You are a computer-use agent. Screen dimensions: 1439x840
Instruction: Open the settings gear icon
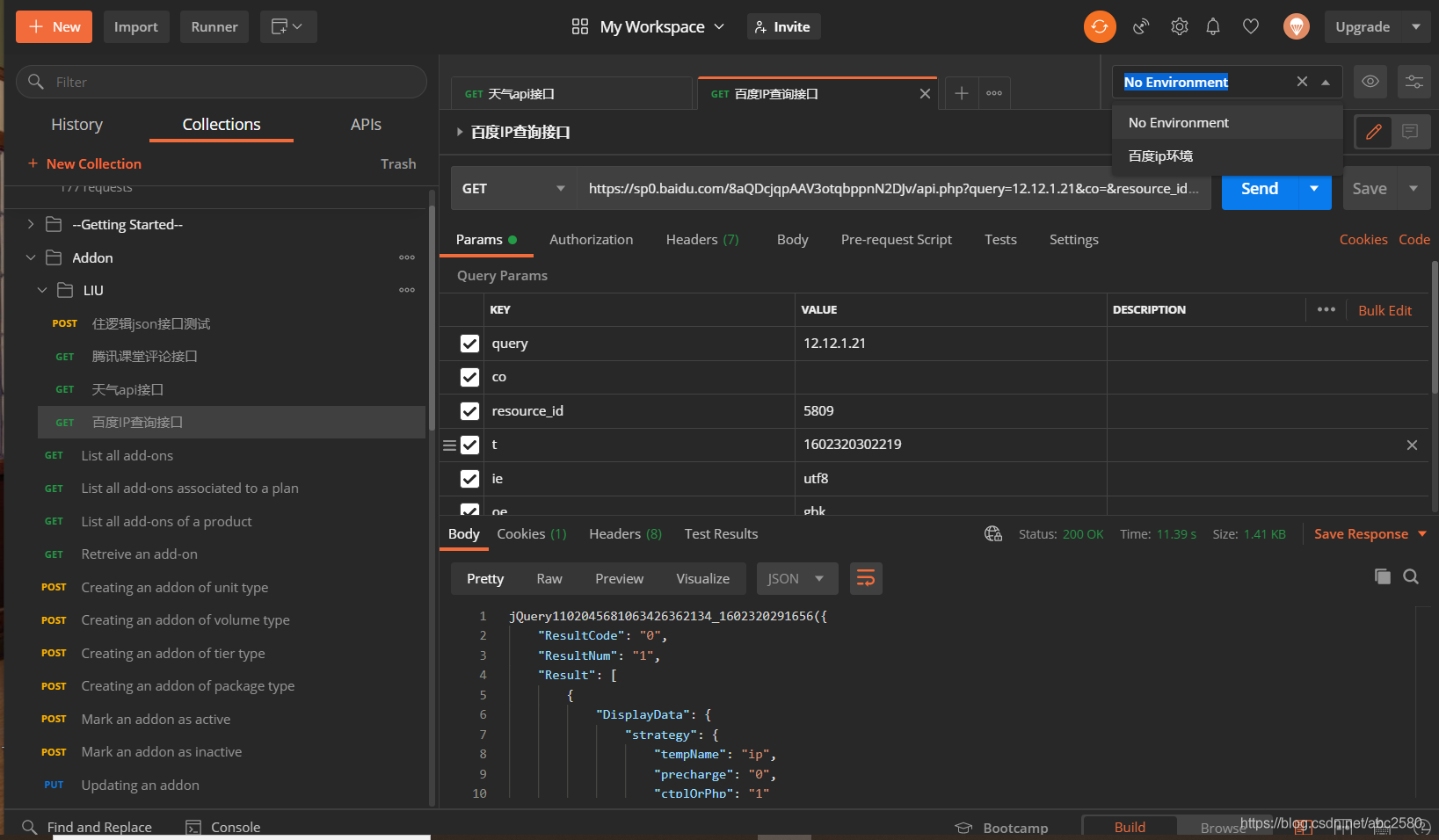tap(1180, 26)
